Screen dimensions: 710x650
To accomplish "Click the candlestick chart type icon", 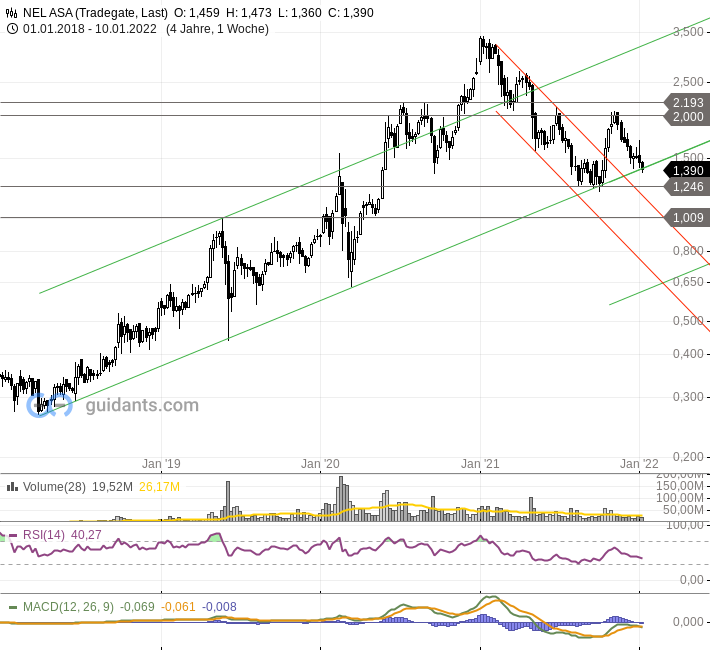I will (x=12, y=13).
